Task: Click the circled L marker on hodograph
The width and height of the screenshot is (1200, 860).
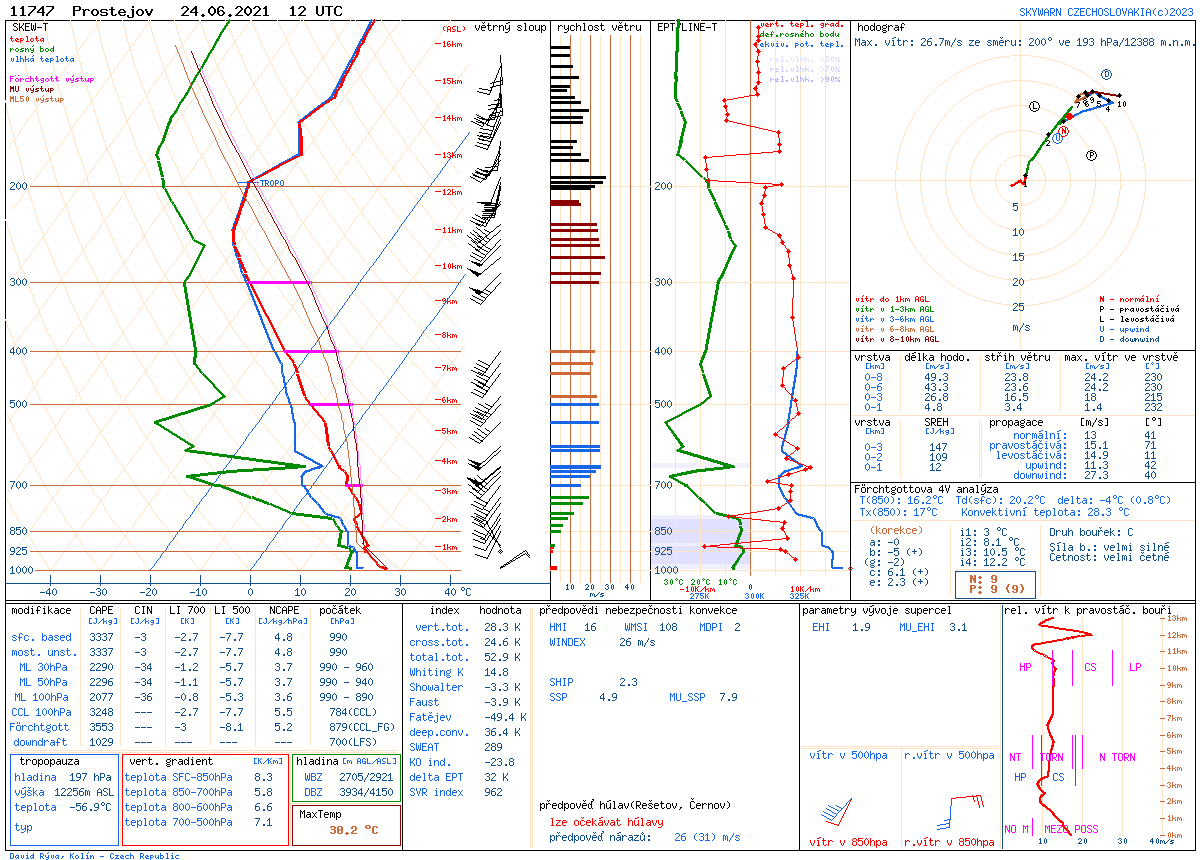Action: [x=1034, y=106]
